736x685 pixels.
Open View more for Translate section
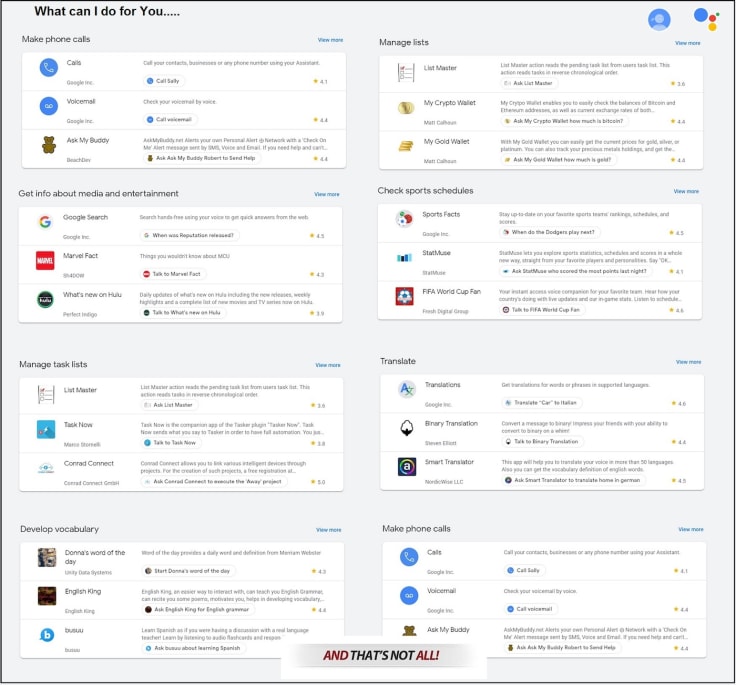click(689, 362)
